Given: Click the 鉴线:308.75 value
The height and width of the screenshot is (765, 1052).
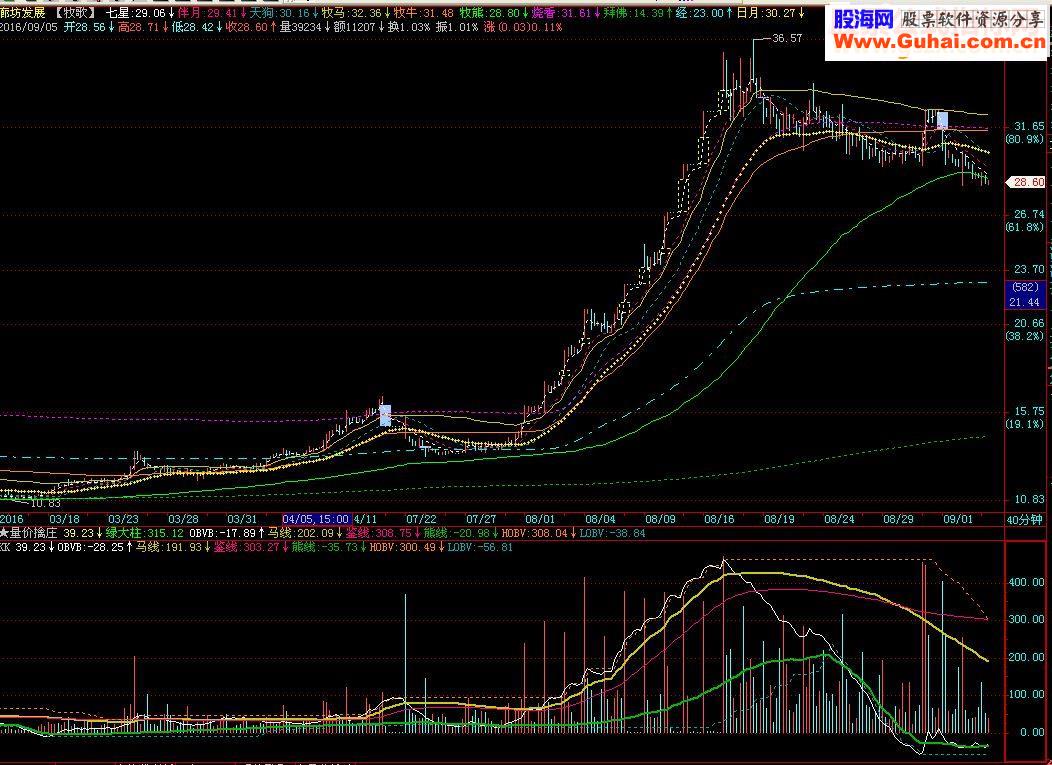Looking at the screenshot, I should point(378,533).
